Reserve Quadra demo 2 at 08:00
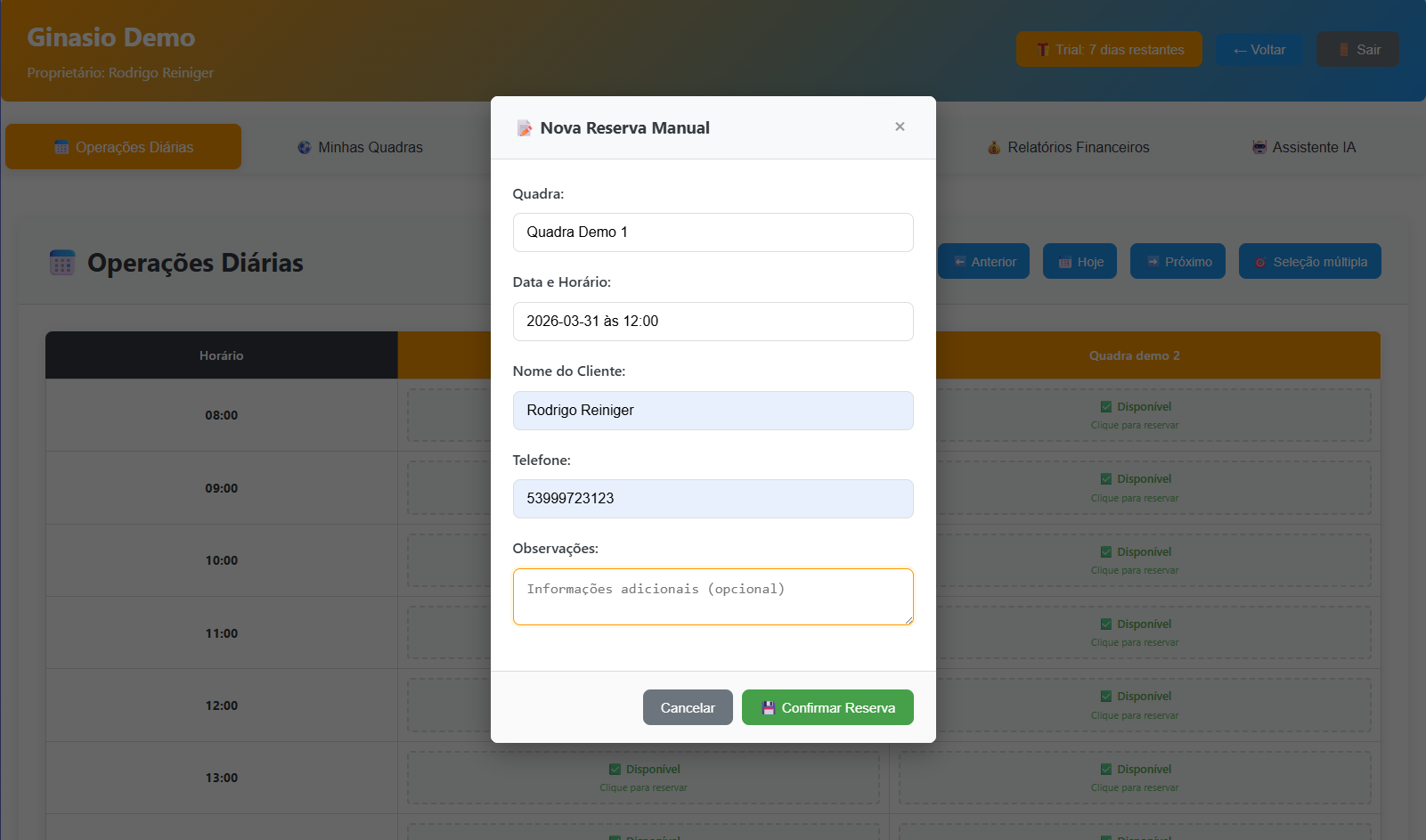This screenshot has height=840, width=1426. (x=1135, y=415)
